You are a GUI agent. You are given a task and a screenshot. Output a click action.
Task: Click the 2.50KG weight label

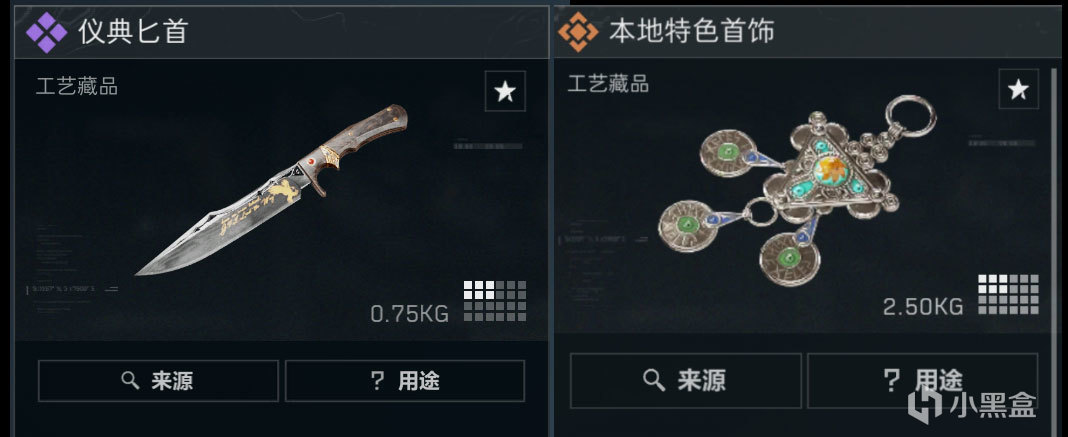point(923,307)
